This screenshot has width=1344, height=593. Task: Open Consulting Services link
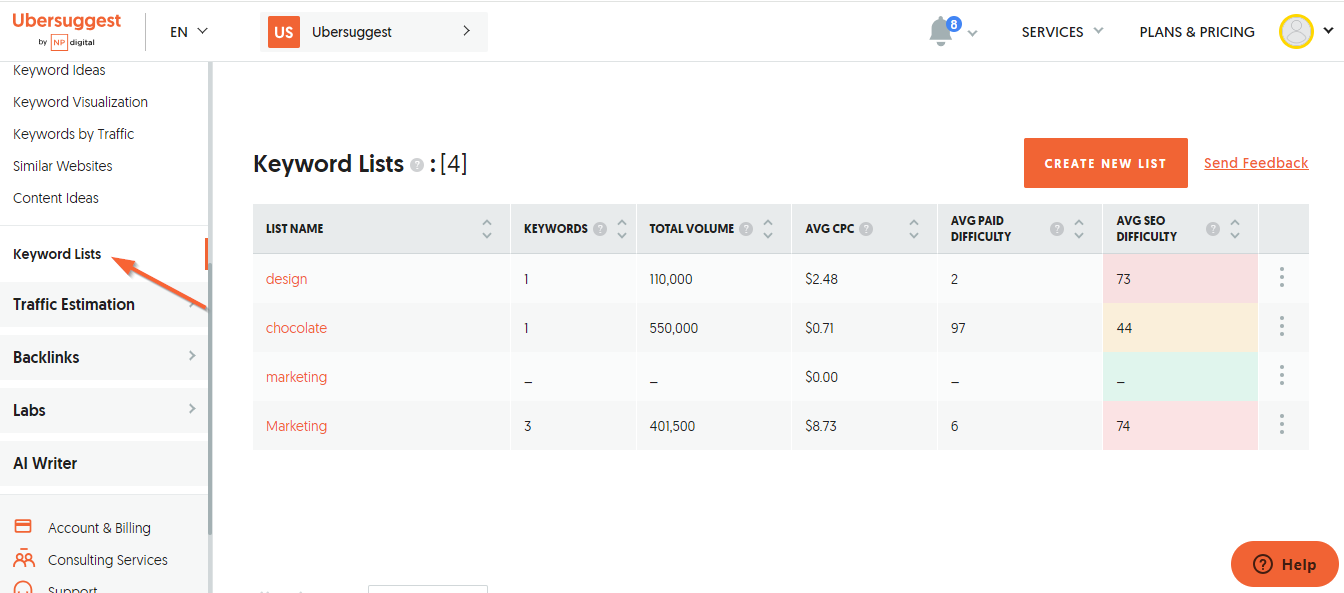click(x=108, y=560)
